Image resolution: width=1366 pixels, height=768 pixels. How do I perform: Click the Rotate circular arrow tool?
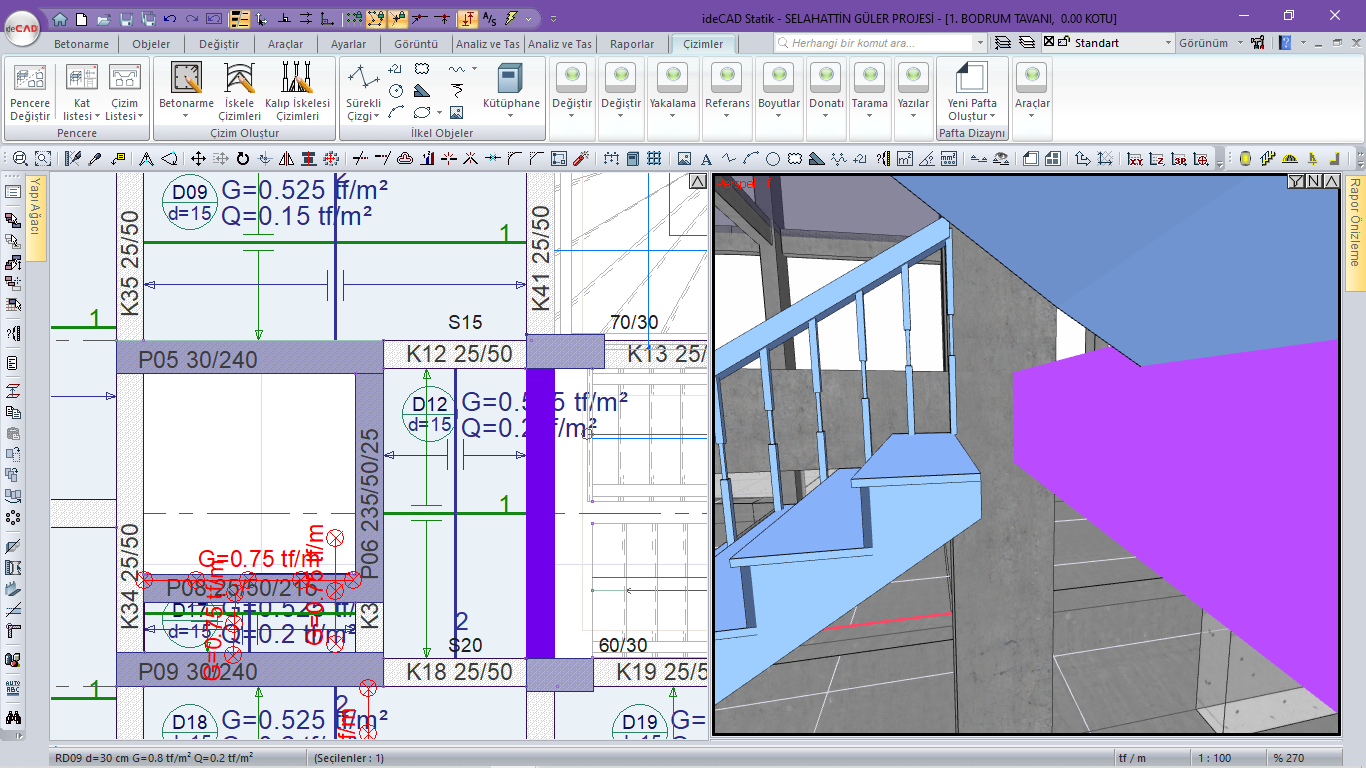[x=242, y=158]
